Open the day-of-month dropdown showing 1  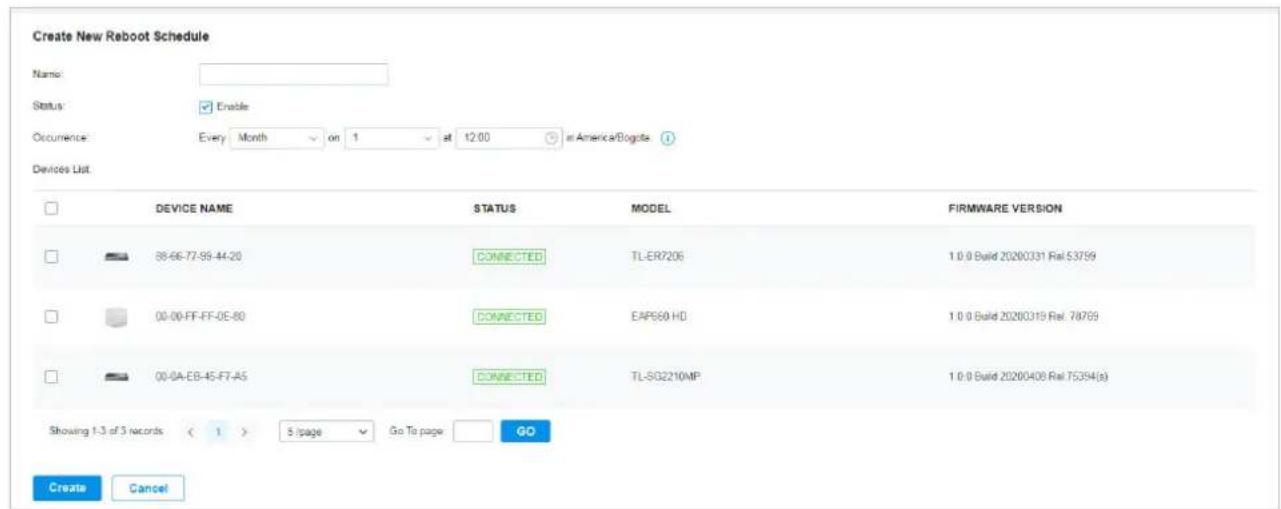pos(391,137)
